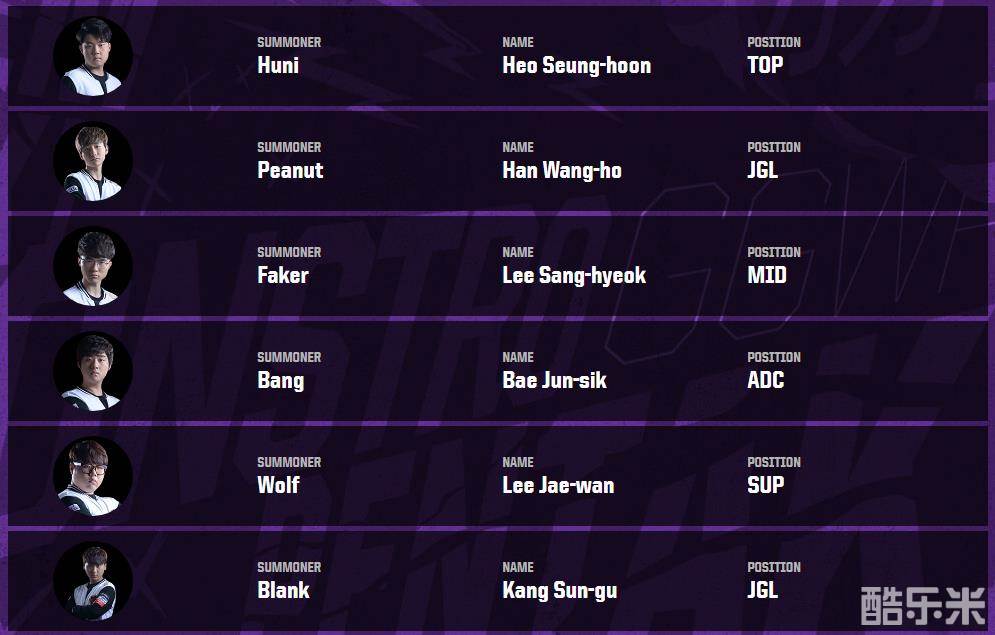The width and height of the screenshot is (995, 635).
Task: Select the summoner name Huni
Action: click(278, 66)
